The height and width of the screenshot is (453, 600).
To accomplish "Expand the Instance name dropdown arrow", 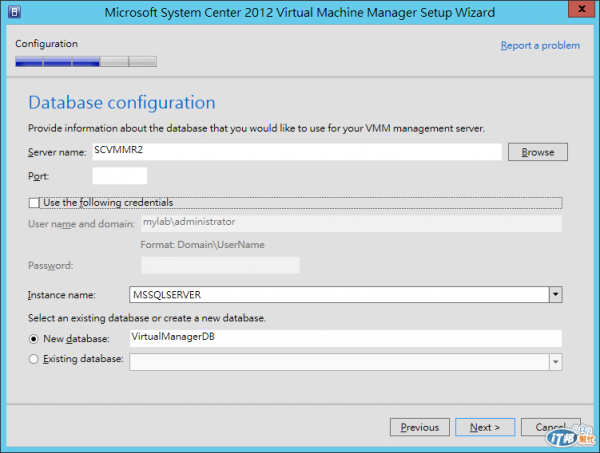I will (x=555, y=295).
